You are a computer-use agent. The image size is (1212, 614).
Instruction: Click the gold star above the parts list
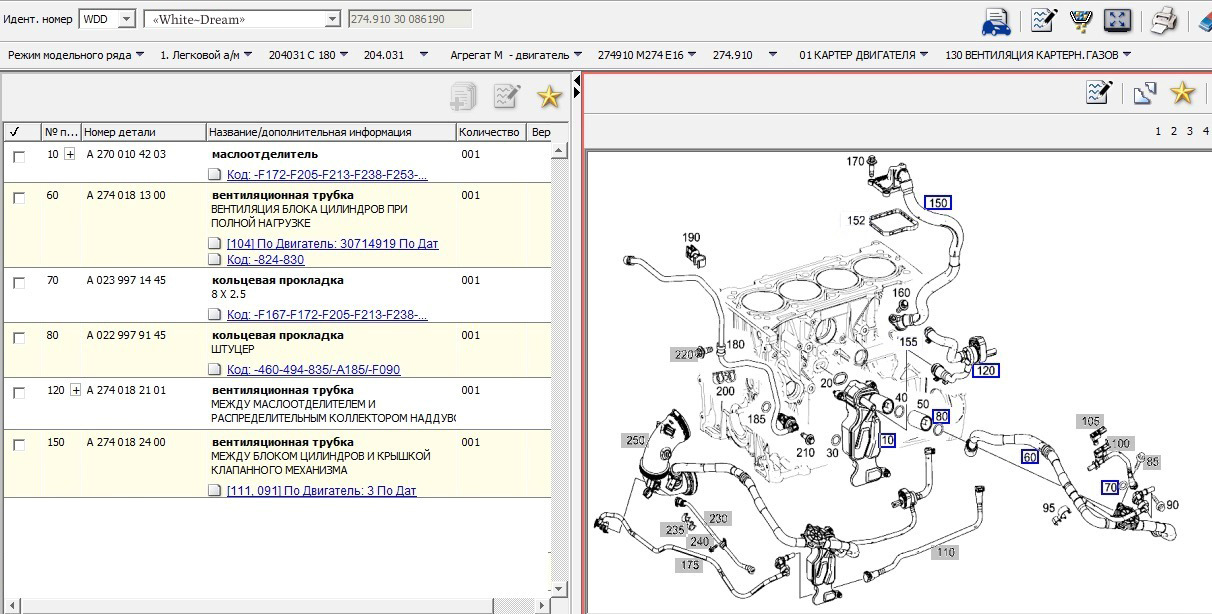click(549, 96)
